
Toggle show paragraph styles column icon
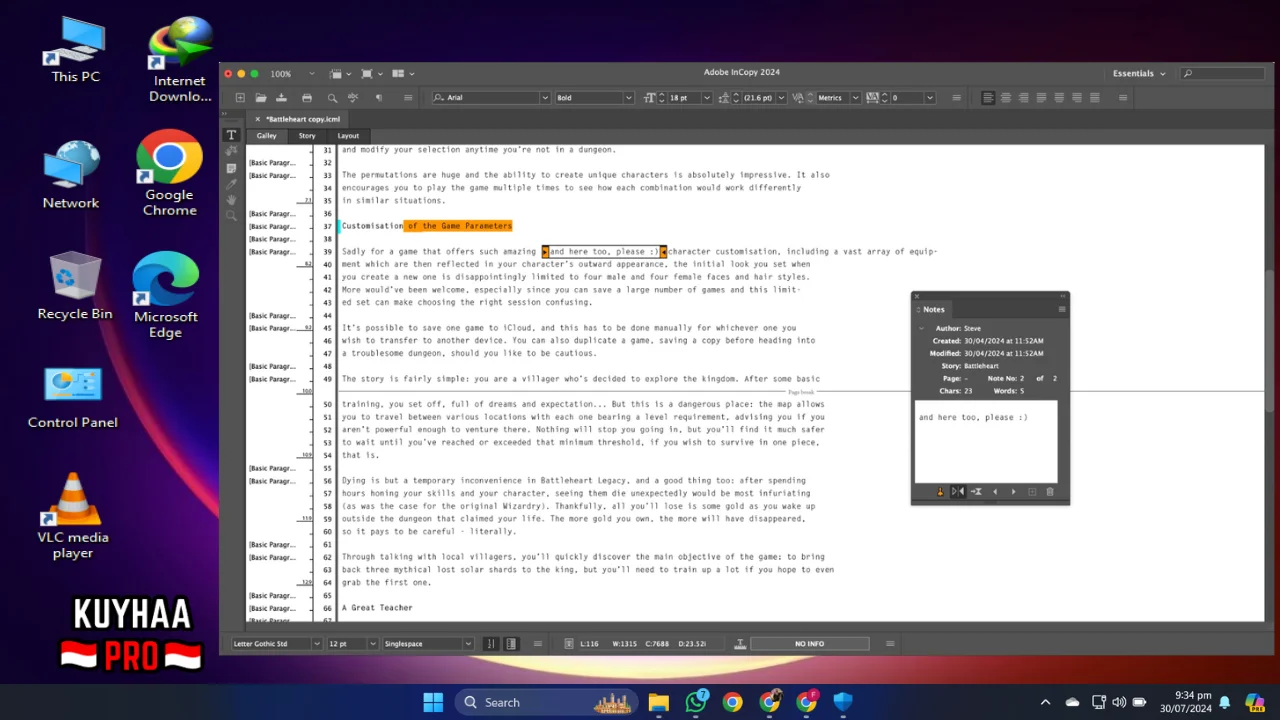511,644
